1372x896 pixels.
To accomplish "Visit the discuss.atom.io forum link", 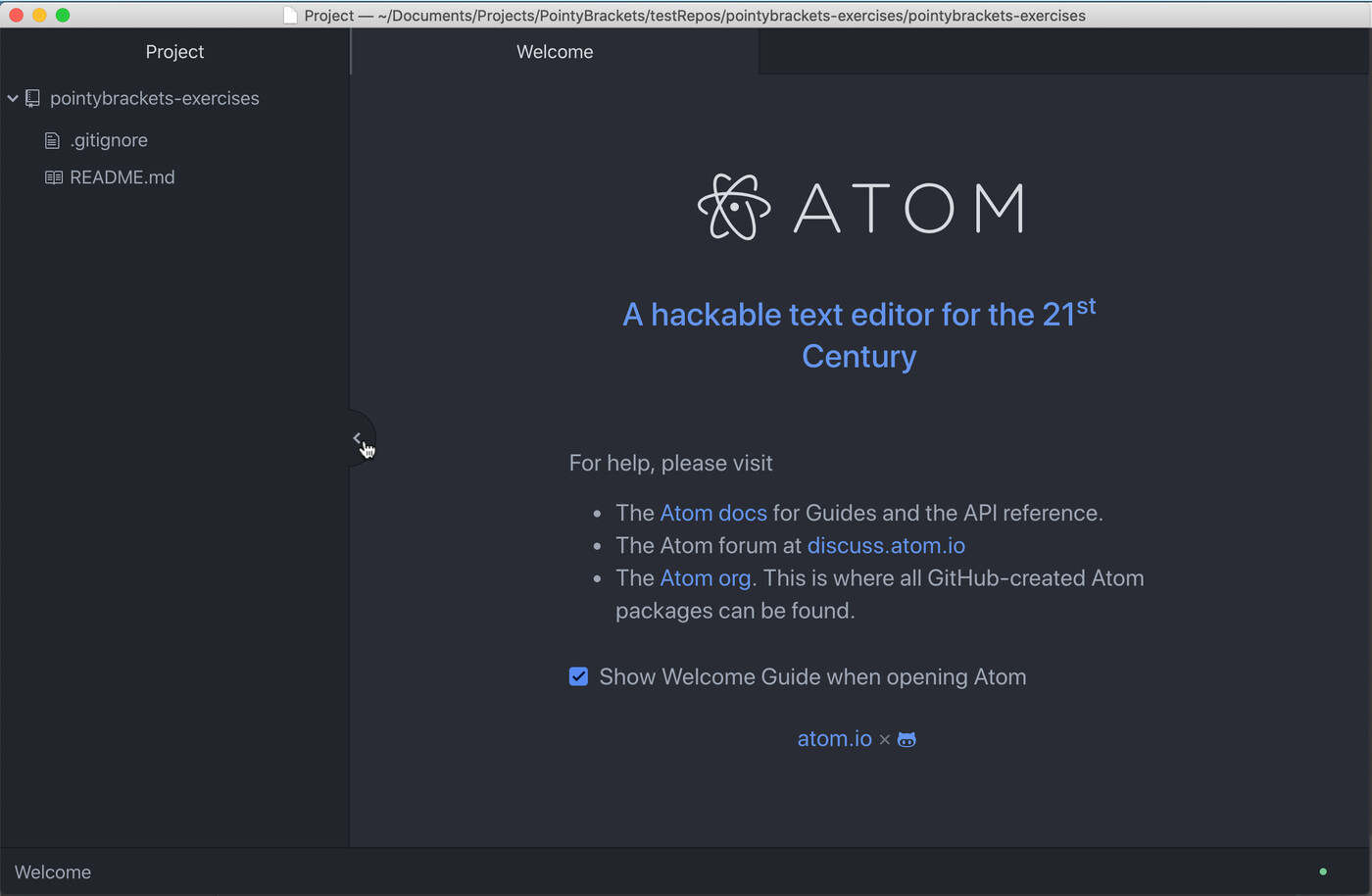I will point(886,545).
